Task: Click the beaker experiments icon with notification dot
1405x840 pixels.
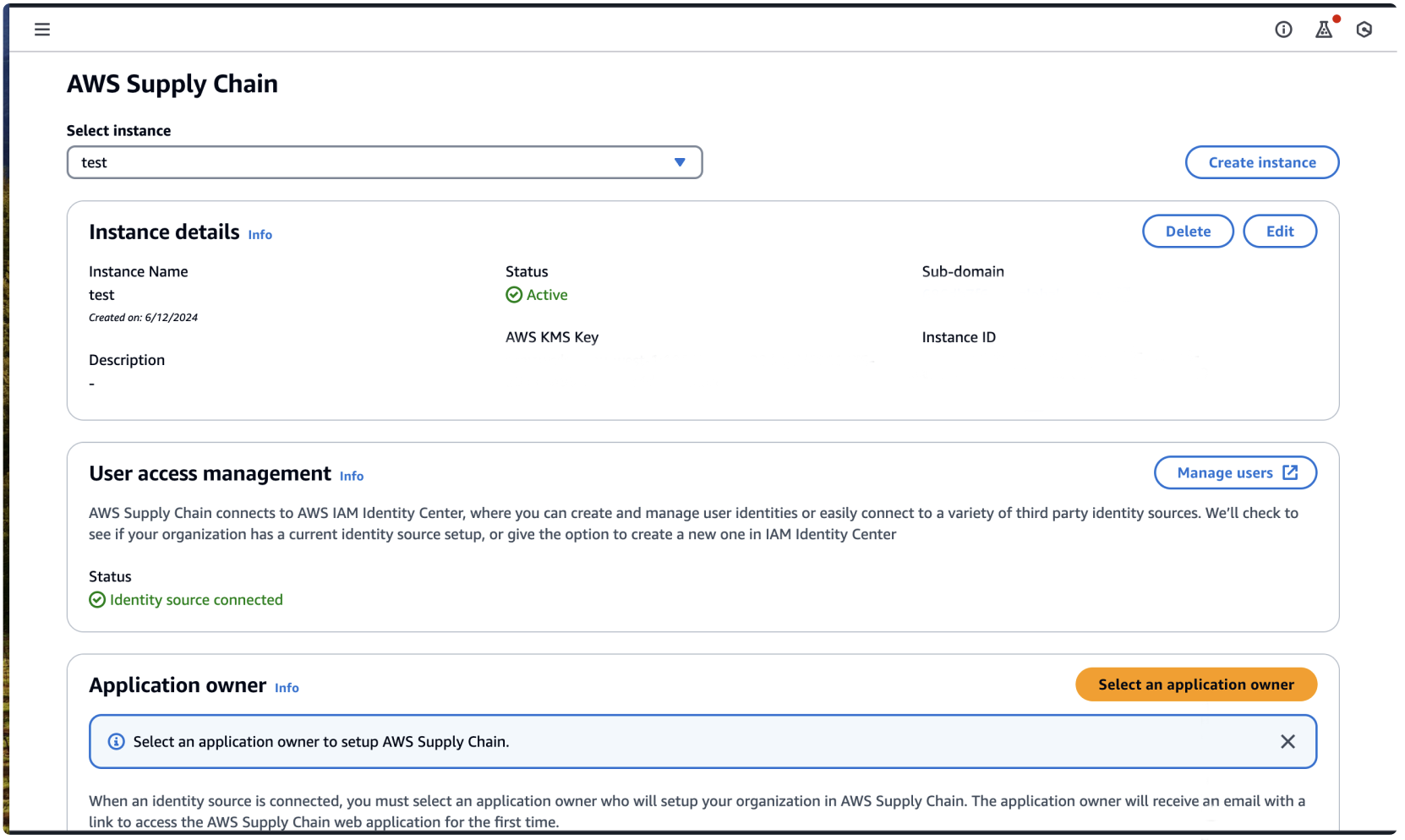Action: 1324,29
